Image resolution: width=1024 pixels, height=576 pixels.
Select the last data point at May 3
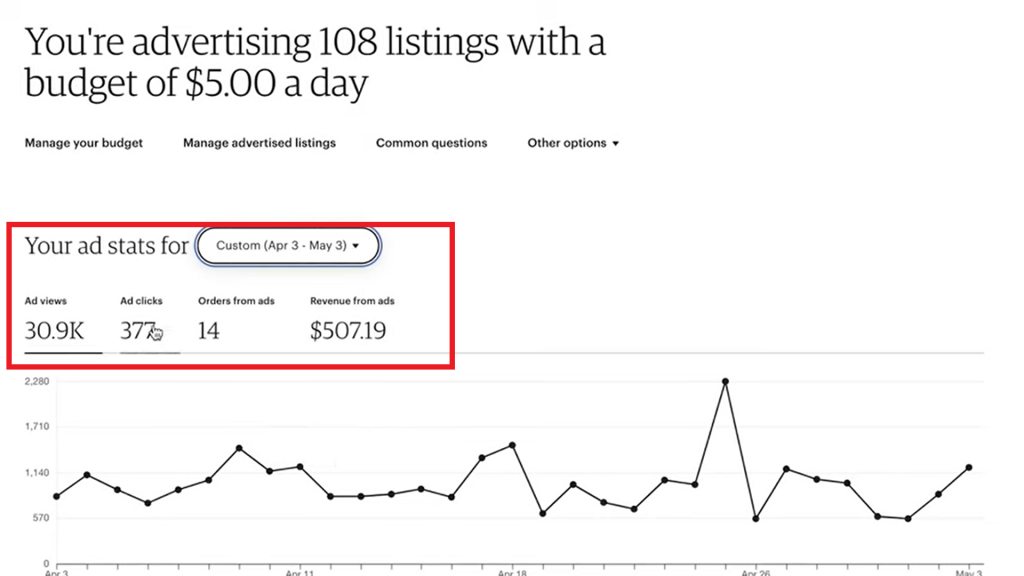[x=969, y=467]
